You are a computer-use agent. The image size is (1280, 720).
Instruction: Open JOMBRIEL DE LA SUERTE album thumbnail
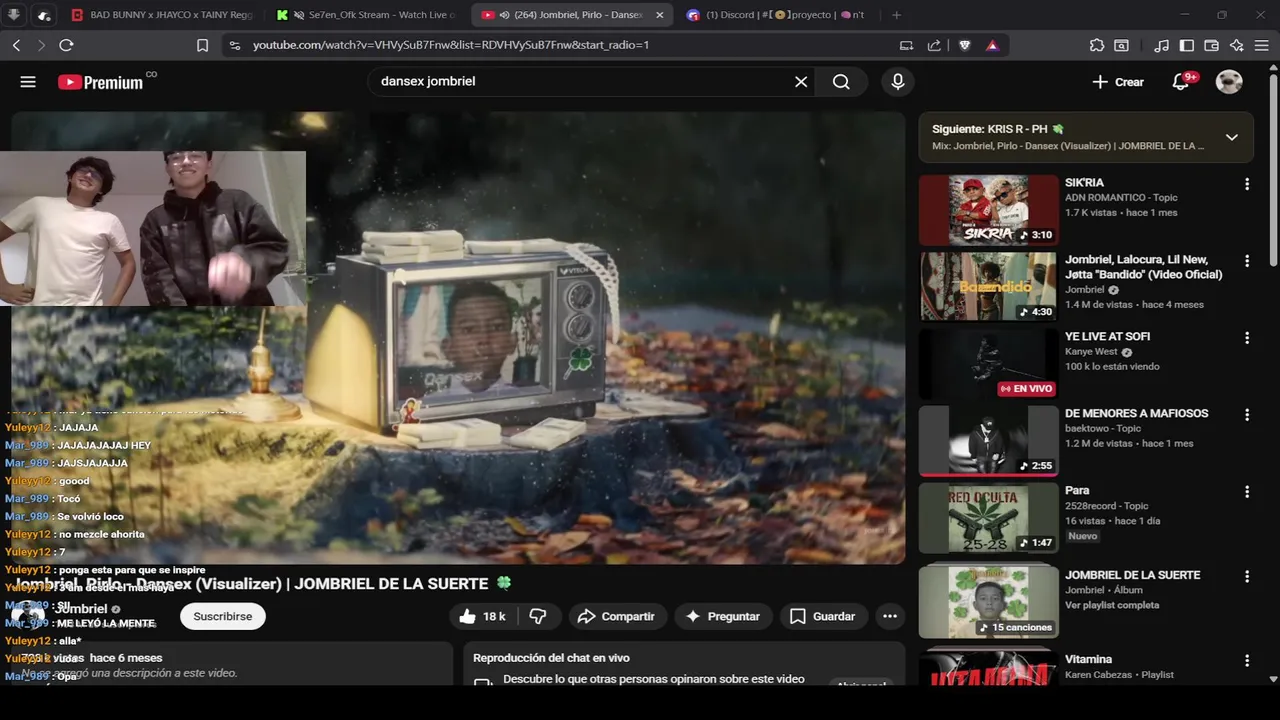pos(988,602)
